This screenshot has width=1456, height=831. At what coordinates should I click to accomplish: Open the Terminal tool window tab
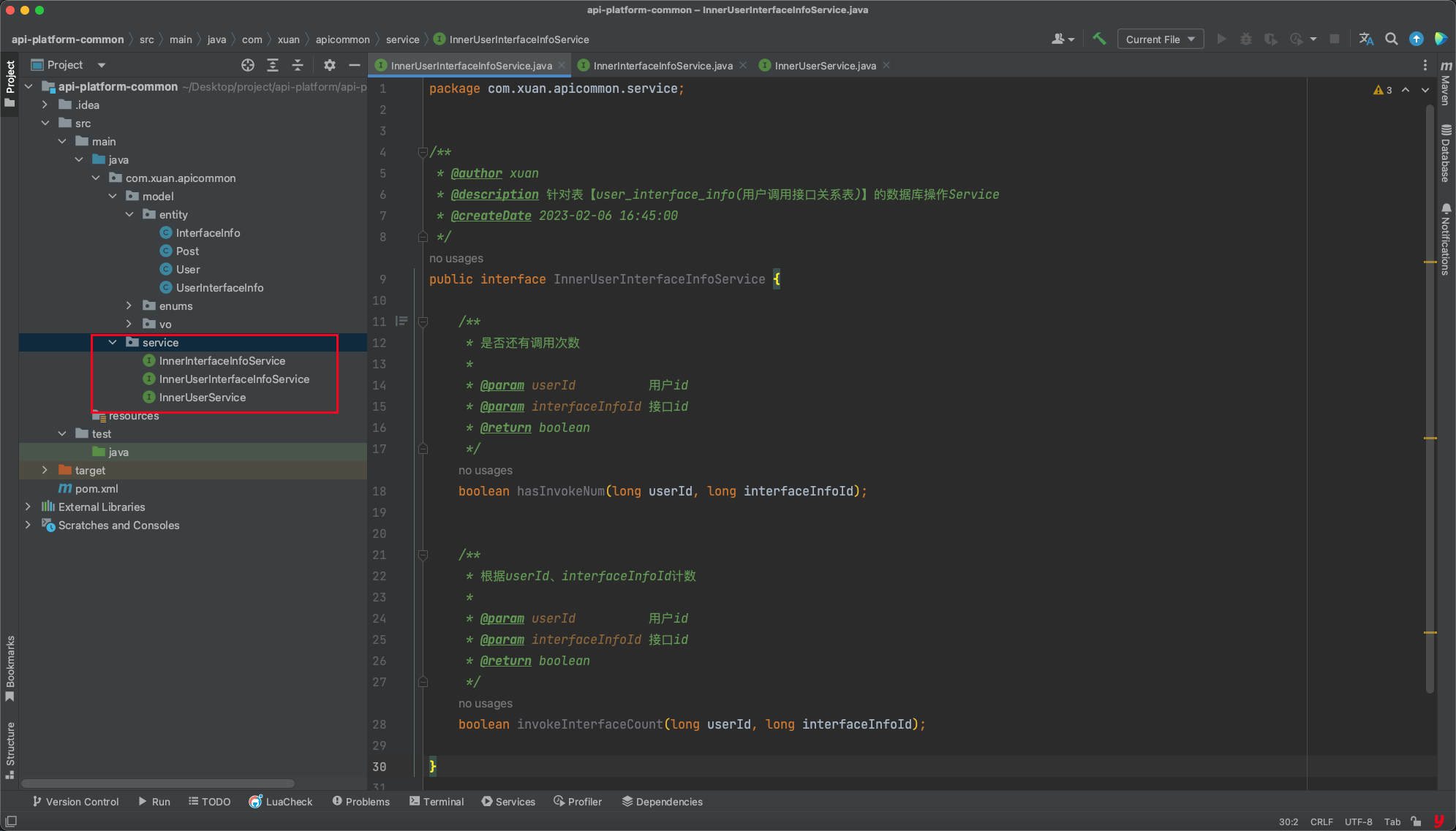click(437, 802)
